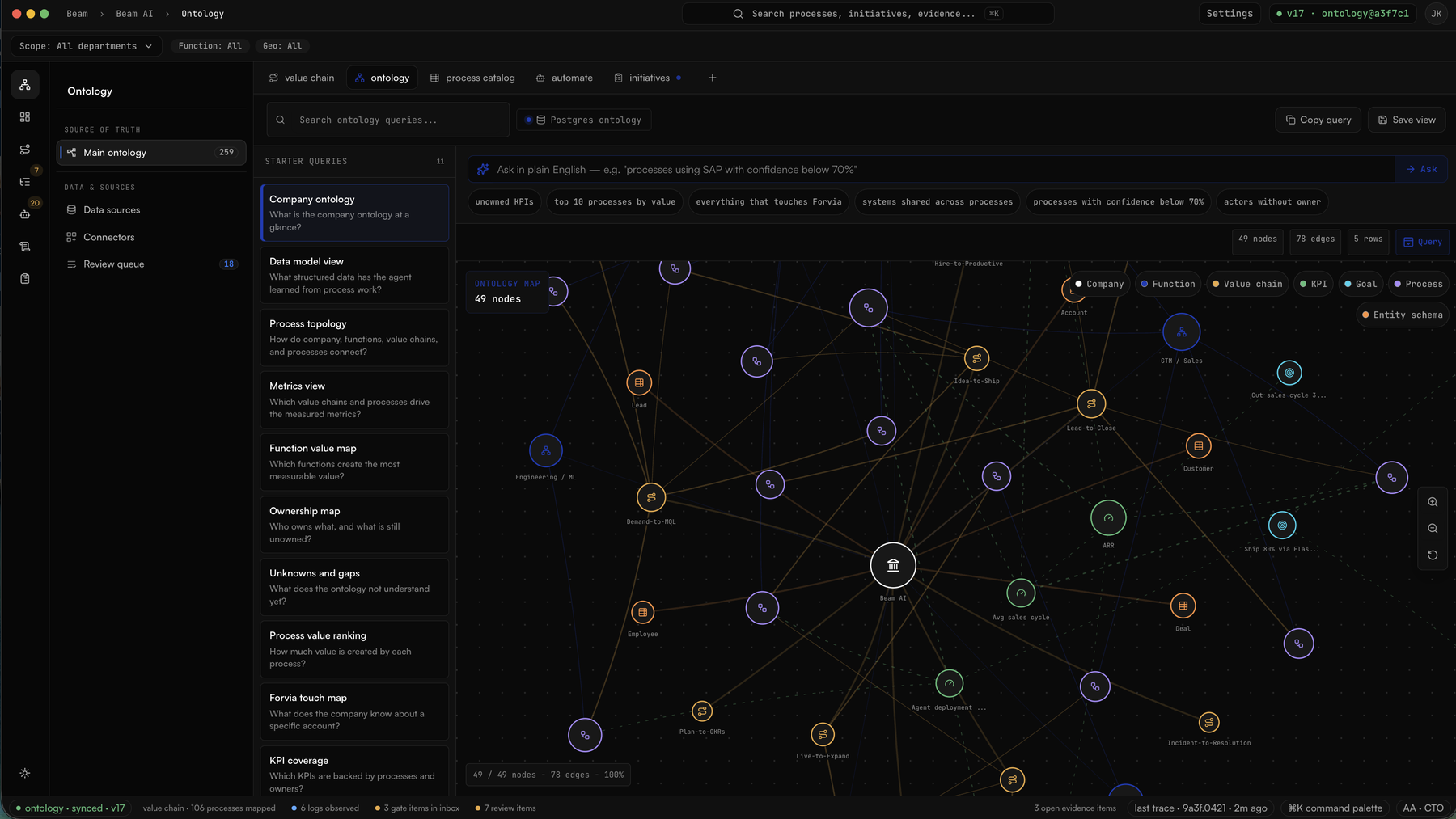Click the Ask button
Viewport: 1456px width, 819px height.
click(1421, 169)
